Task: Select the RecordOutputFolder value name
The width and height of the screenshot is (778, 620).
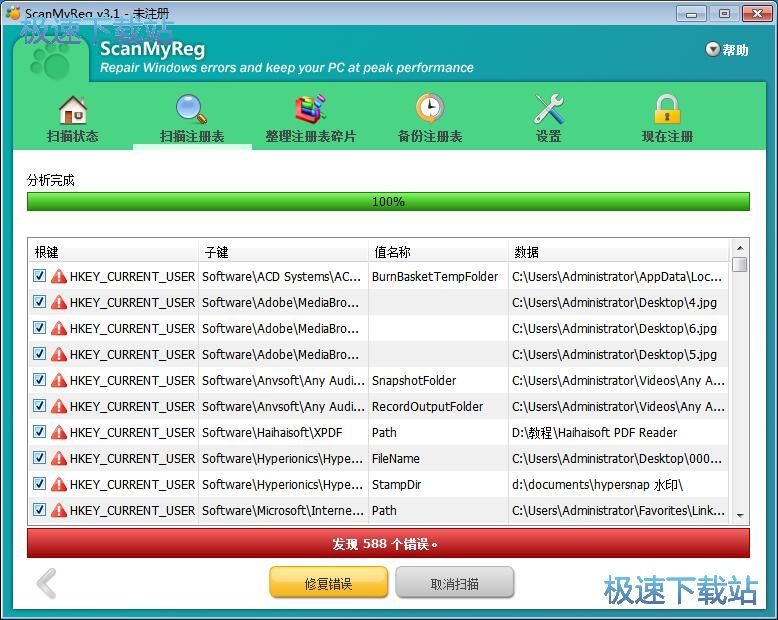Action: 427,406
